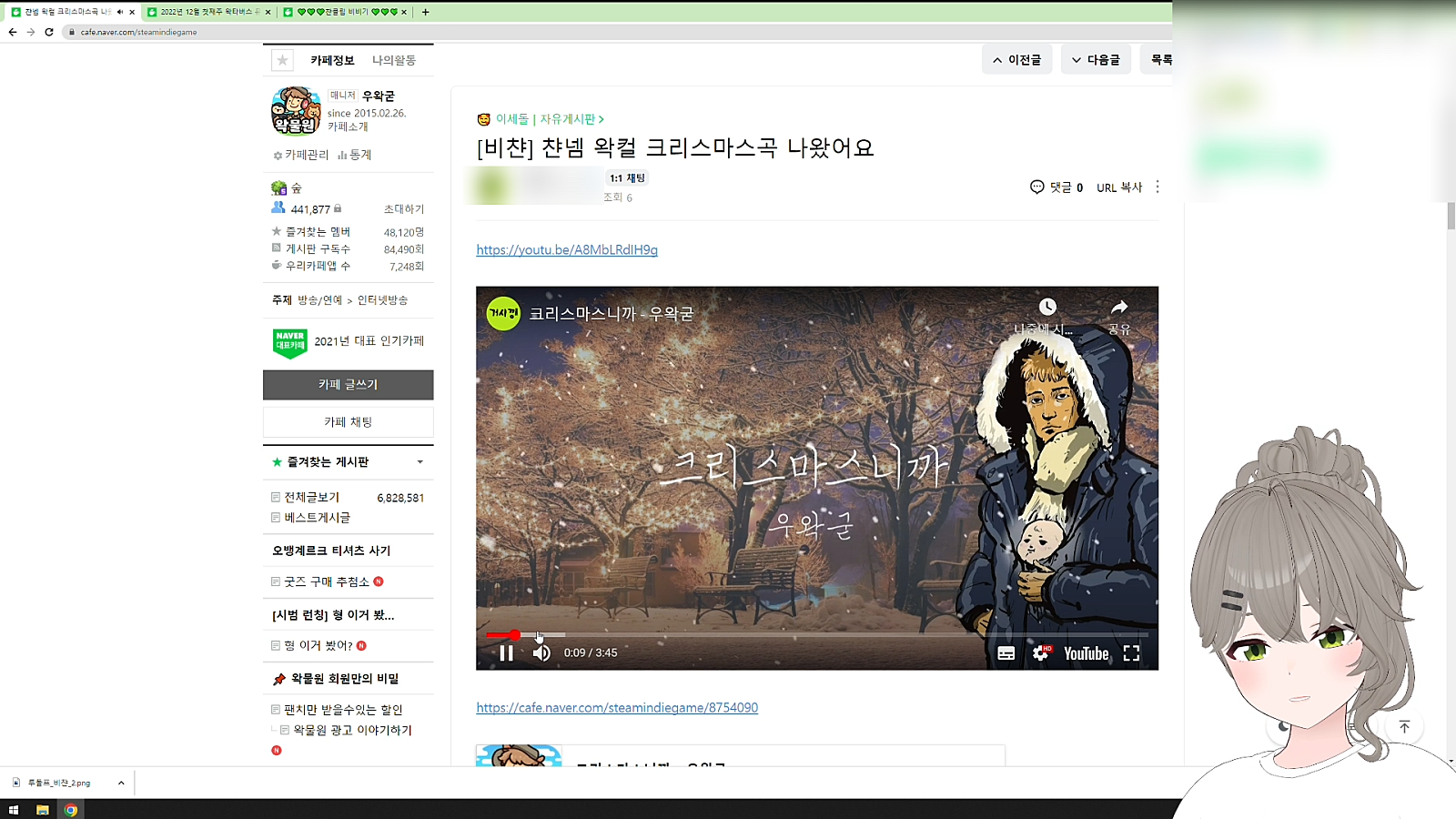
Task: Switch to the 나의활동 tab
Action: point(394,60)
